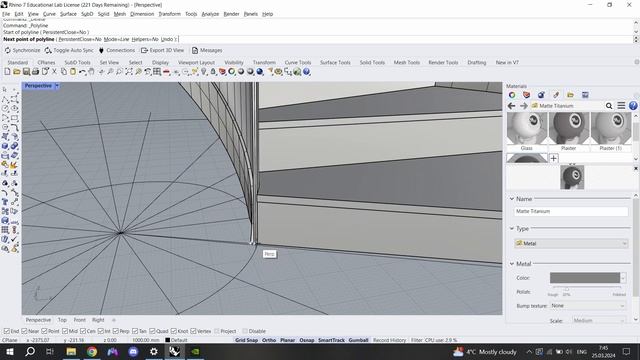
Task: Click the blue render sphere icon
Action: [x=260, y=72]
